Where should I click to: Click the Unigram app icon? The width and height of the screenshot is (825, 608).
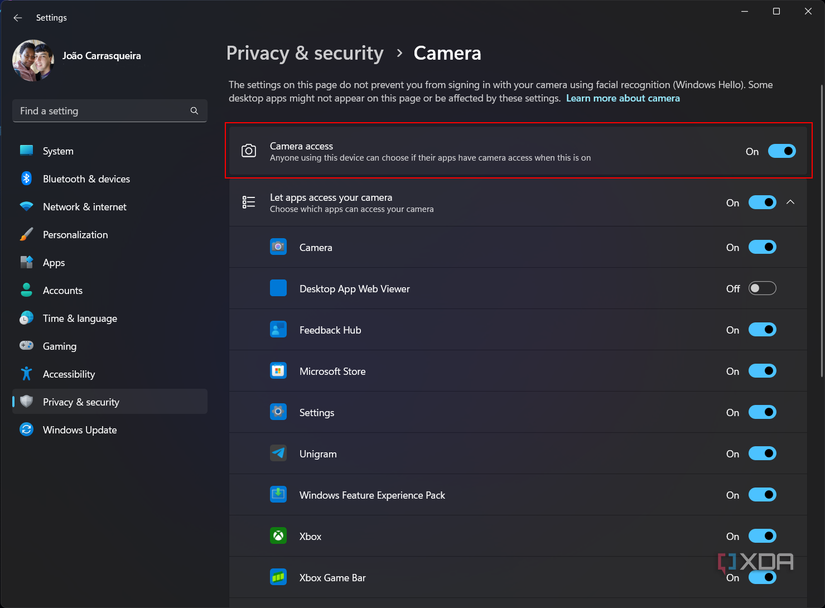point(278,454)
